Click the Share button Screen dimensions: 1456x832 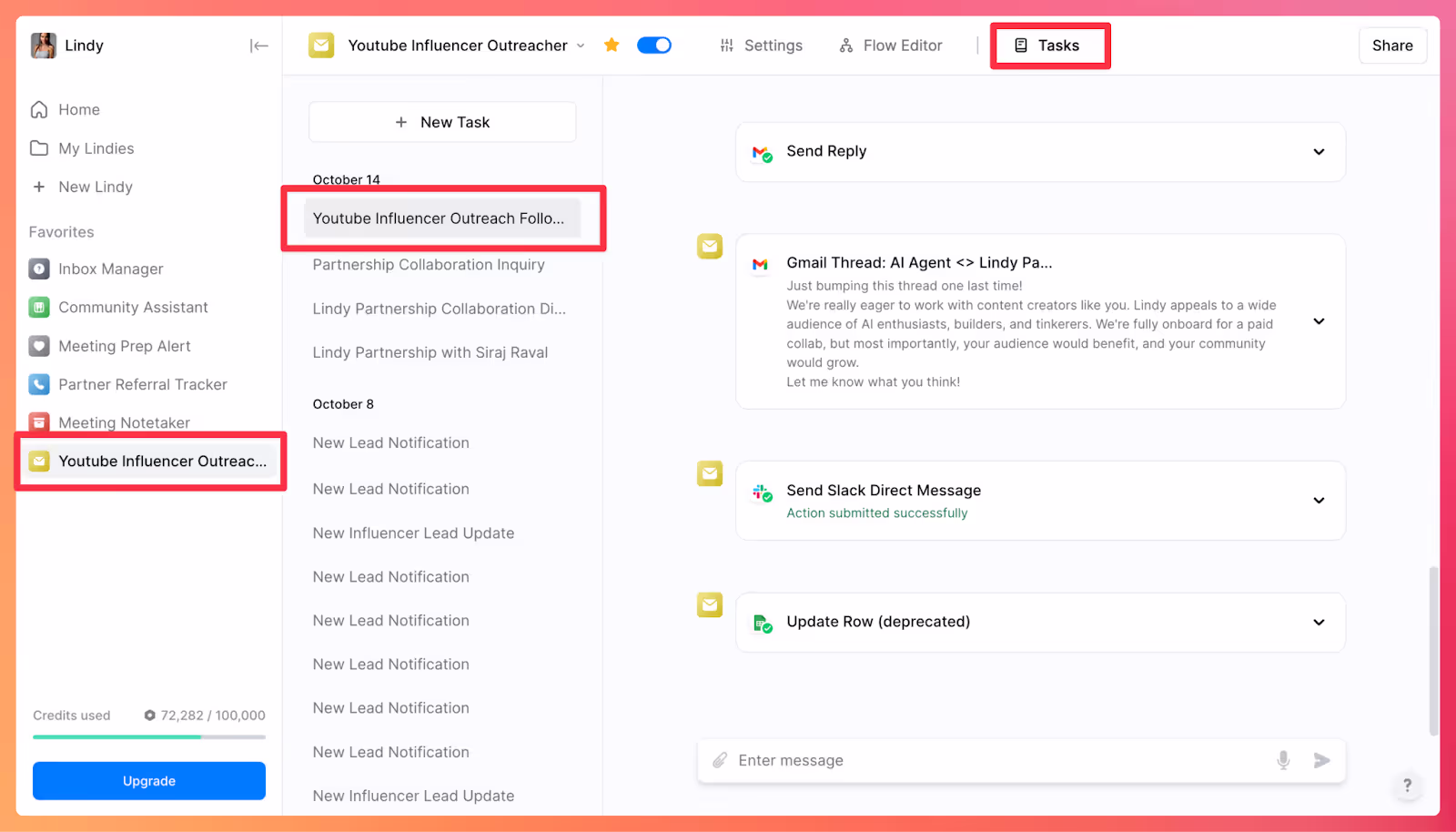point(1392,46)
